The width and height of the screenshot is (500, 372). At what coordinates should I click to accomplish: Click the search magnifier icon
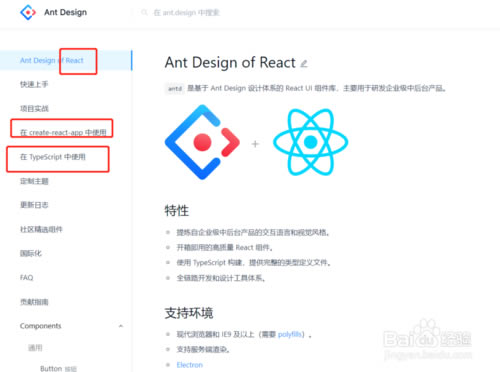point(144,12)
